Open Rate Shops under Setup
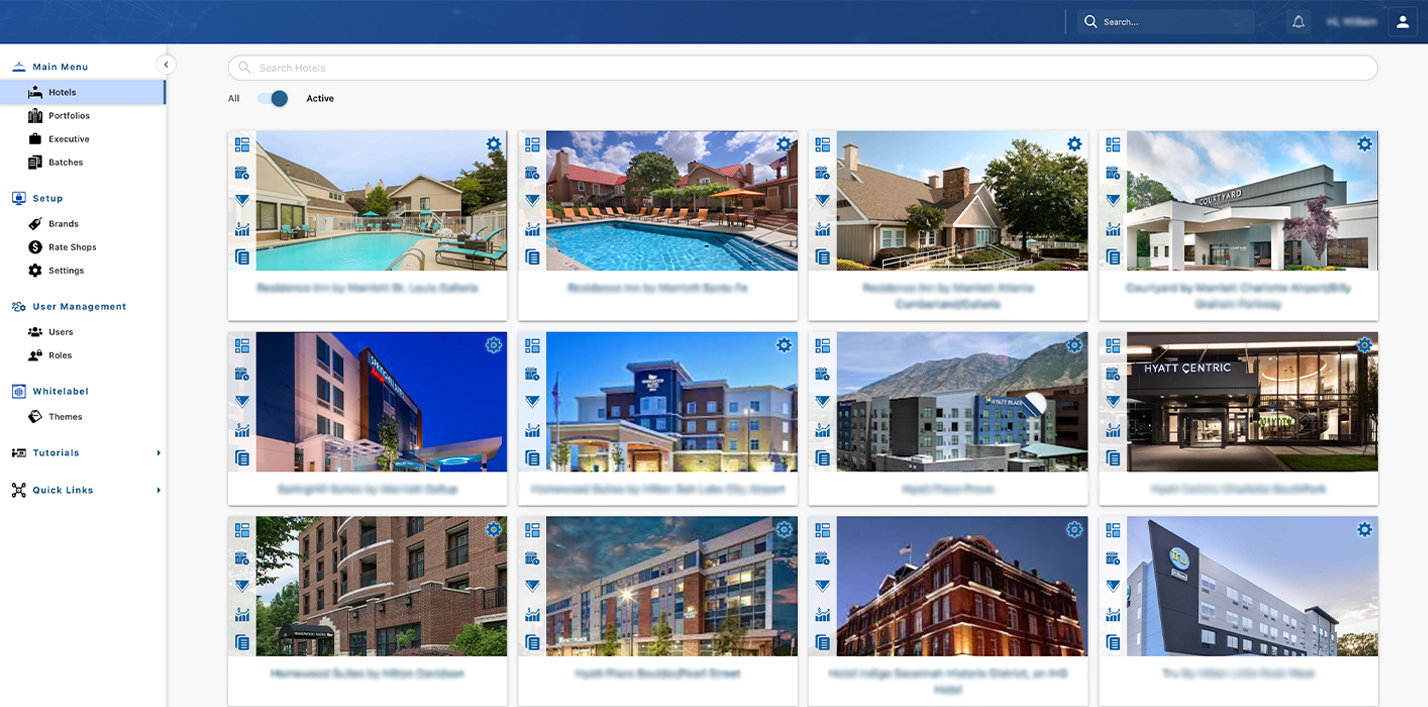Viewport: 1428px width, 707px height. click(72, 247)
